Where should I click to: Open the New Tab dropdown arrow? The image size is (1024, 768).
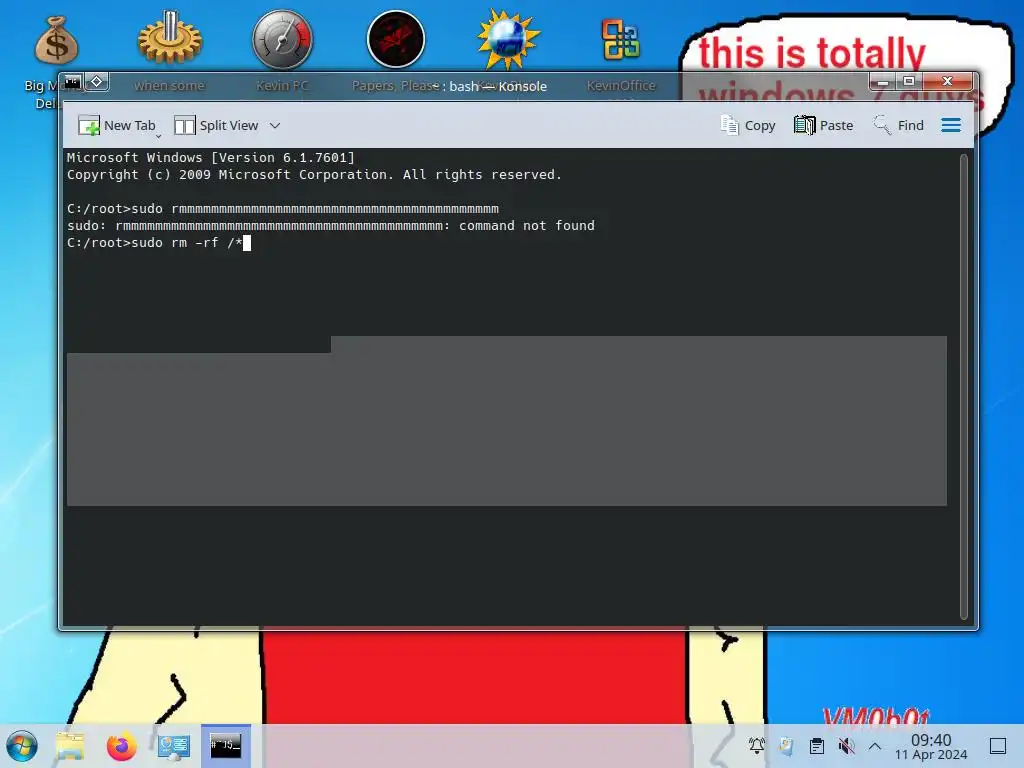click(x=159, y=136)
